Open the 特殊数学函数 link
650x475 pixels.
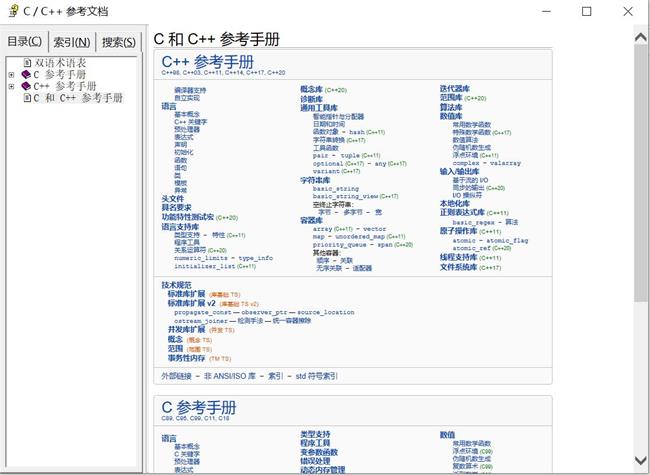[x=472, y=132]
